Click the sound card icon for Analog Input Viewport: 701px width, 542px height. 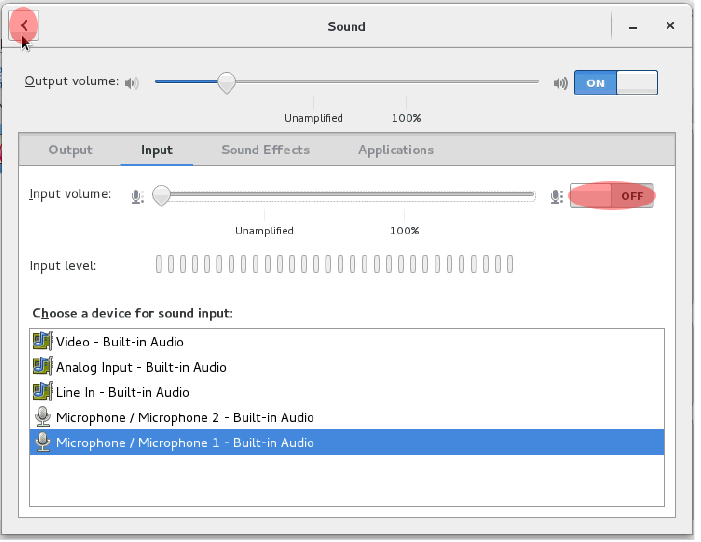[x=43, y=366]
